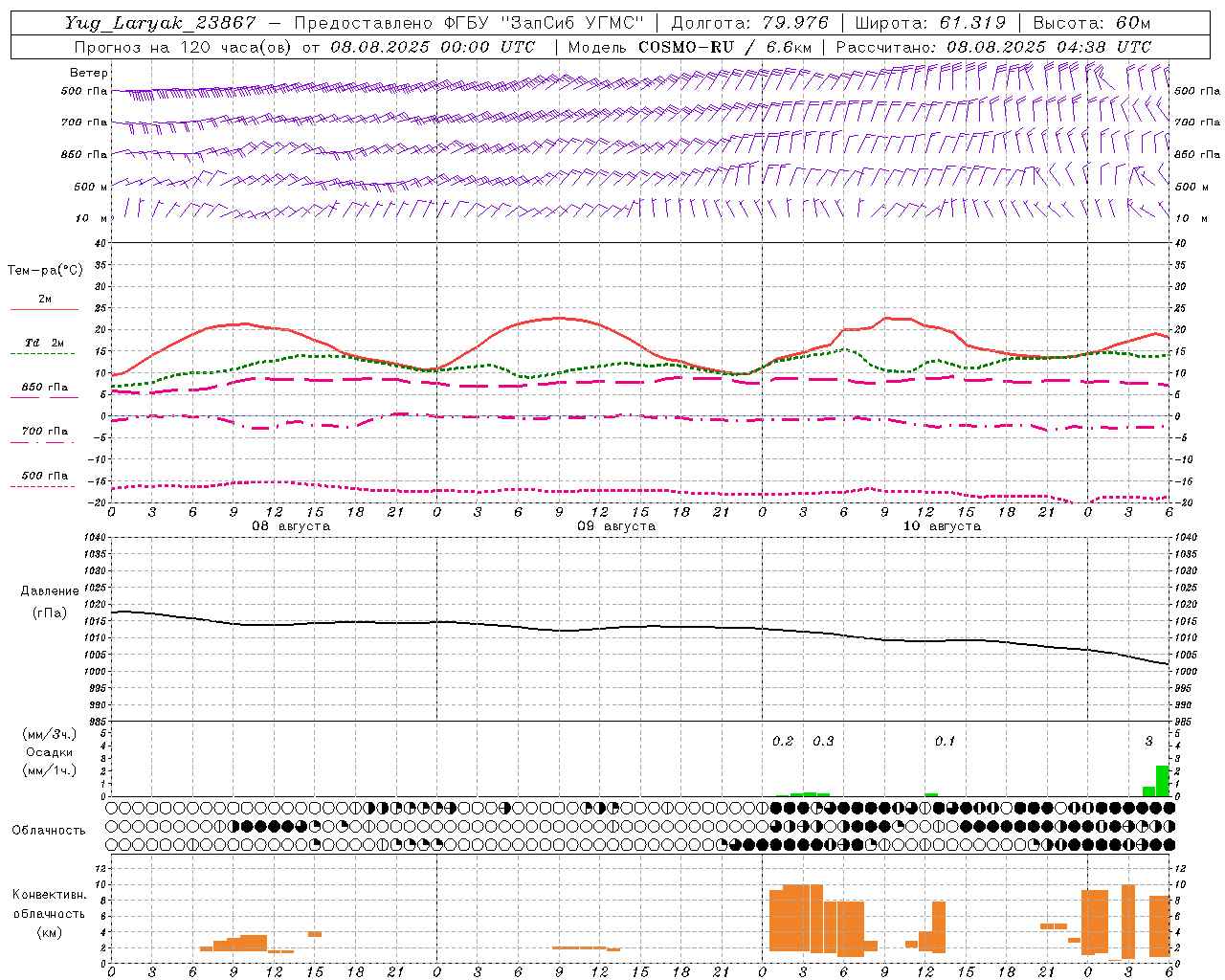This screenshot has height=980, width=1225.
Task: Click the 0.1 precipitation amount
Action: (945, 741)
